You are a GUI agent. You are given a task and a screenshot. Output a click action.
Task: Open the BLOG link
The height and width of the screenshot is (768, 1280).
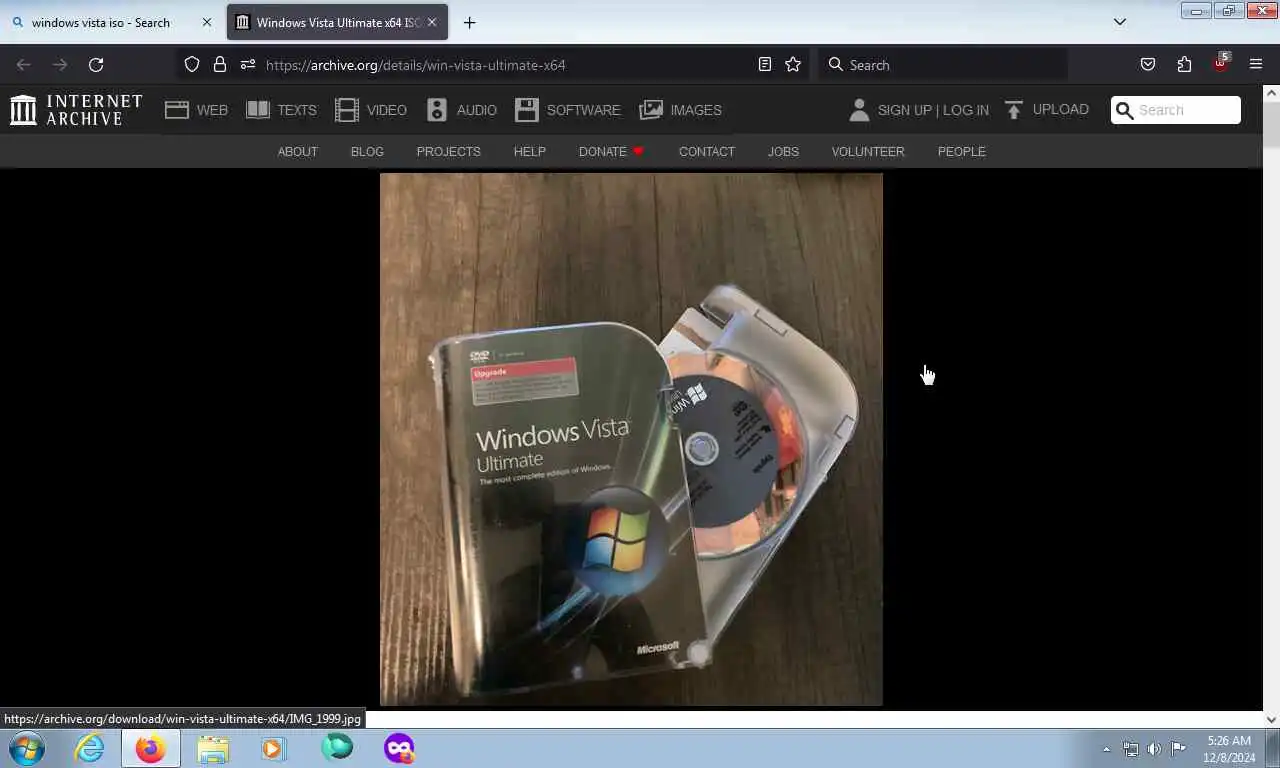pos(367,152)
